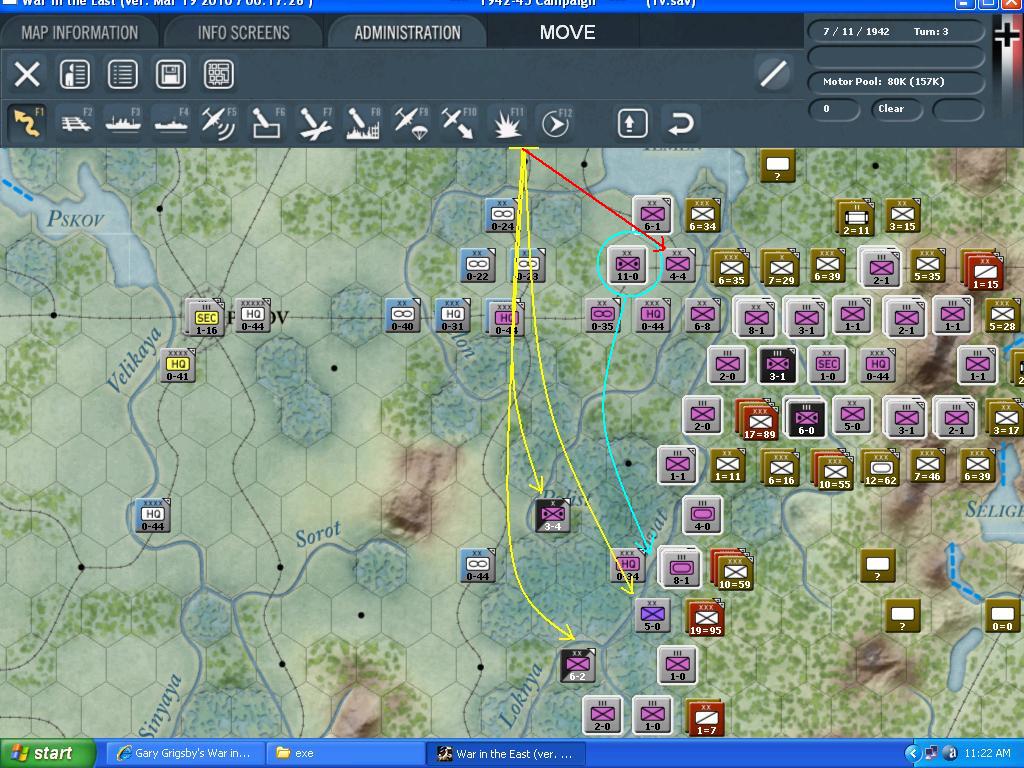1024x768 pixels.
Task: Click the F12 end turn arrow icon
Action: click(554, 122)
